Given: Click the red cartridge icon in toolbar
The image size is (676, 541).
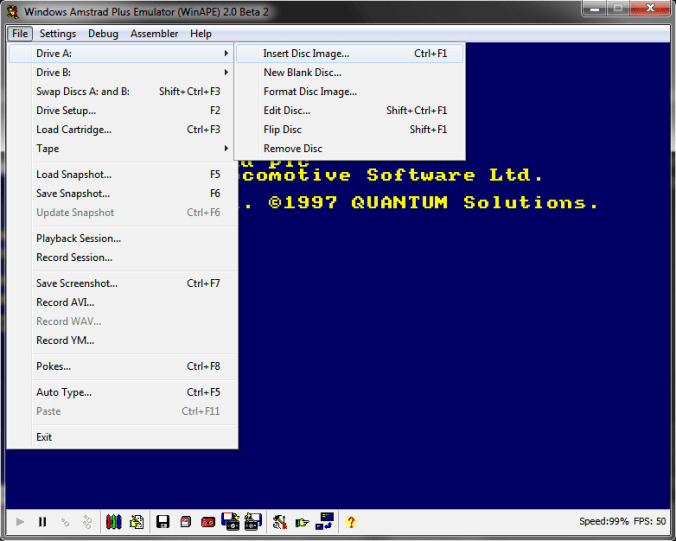Looking at the screenshot, I should tap(185, 522).
